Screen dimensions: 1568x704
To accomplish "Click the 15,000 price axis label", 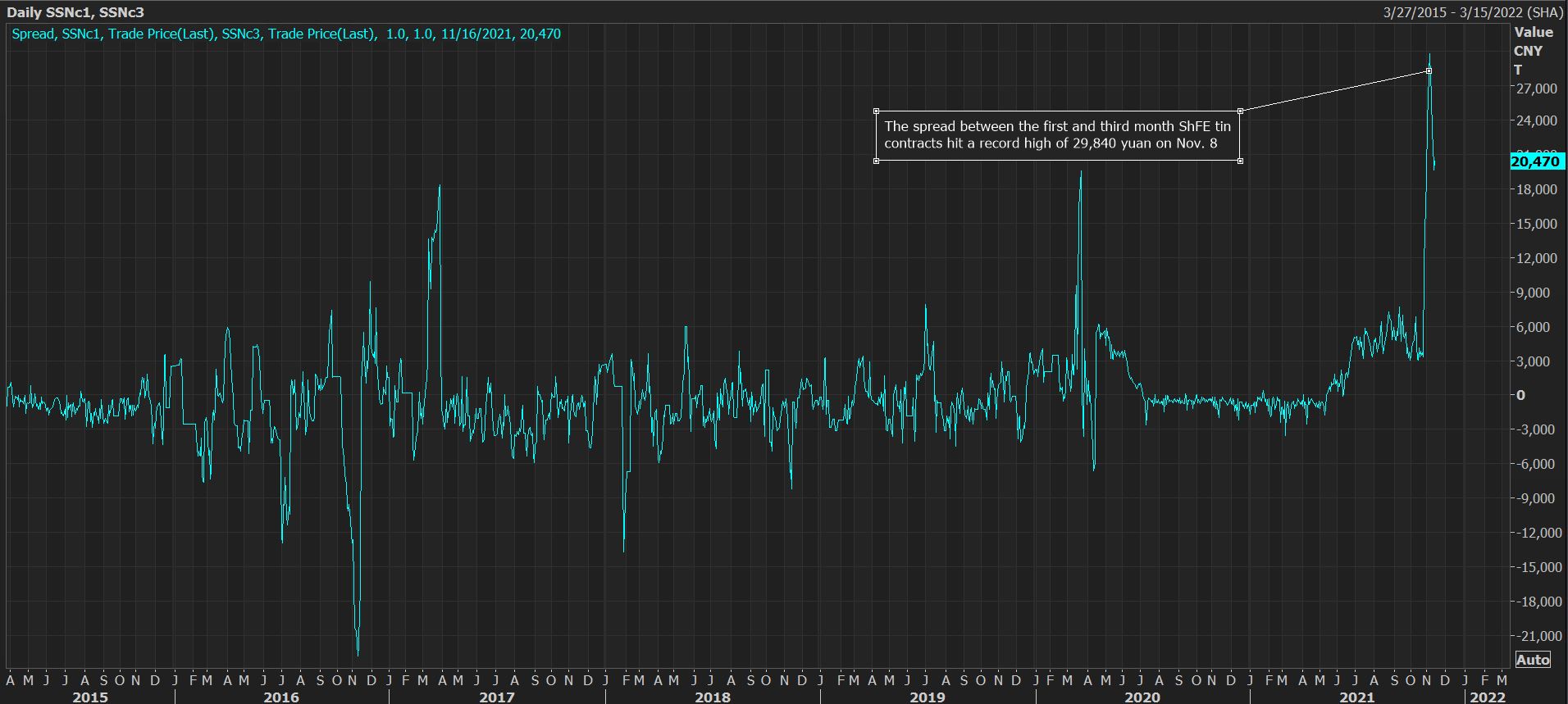I will (x=1534, y=224).
